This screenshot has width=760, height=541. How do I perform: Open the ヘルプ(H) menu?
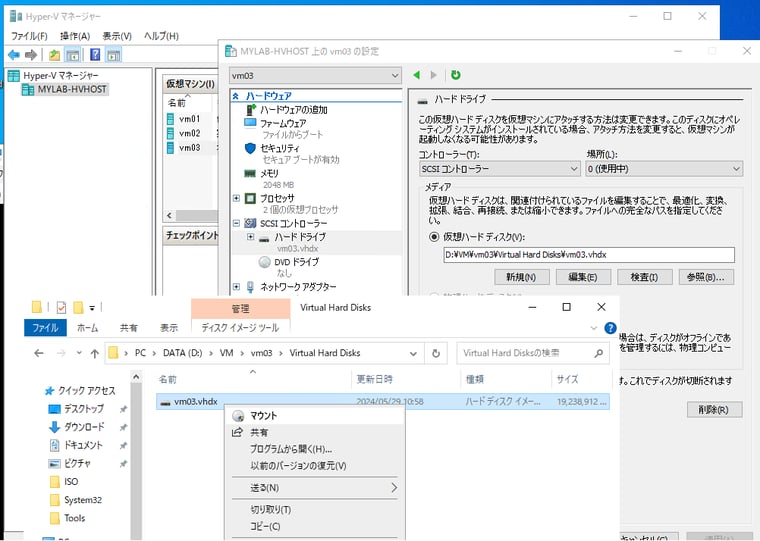click(x=161, y=36)
